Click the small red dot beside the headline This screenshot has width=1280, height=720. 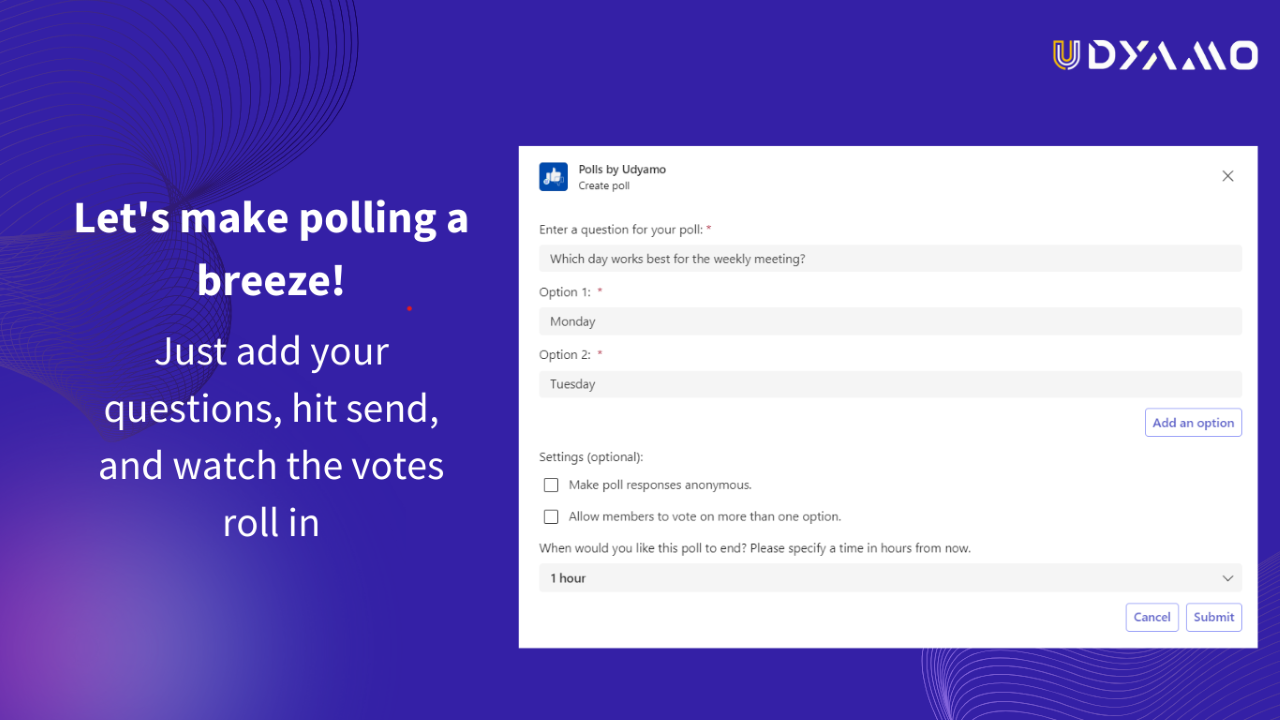[x=409, y=309]
